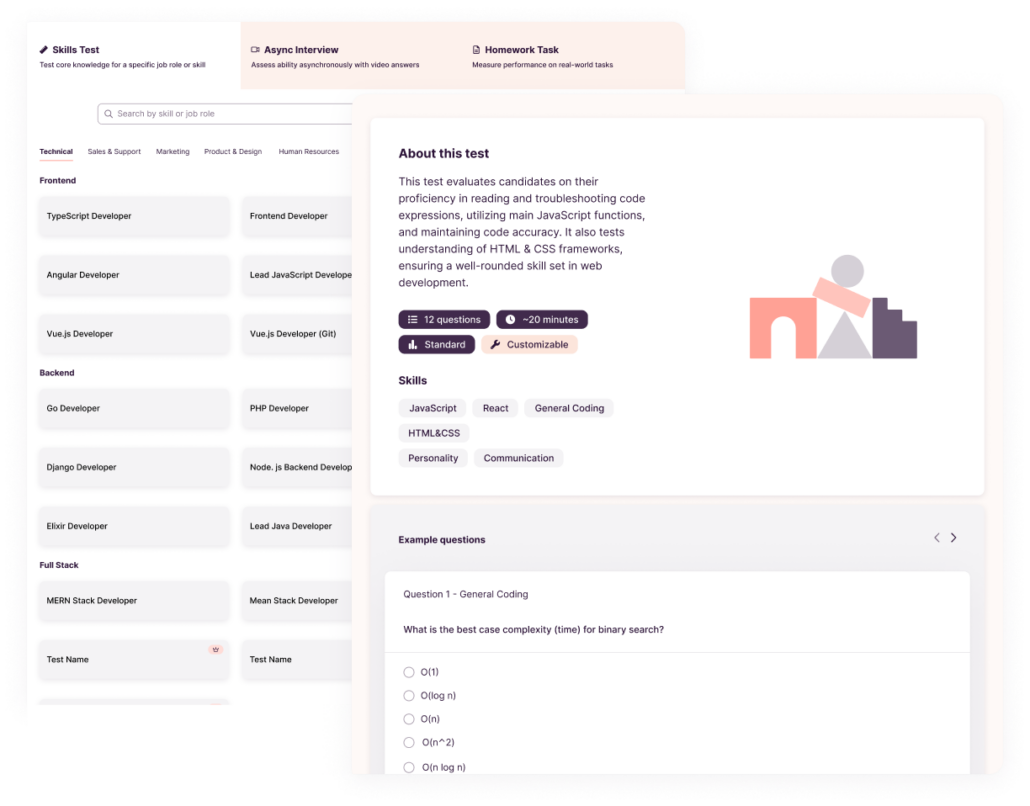
Task: Switch to the Sales & Support tab
Action: click(114, 152)
